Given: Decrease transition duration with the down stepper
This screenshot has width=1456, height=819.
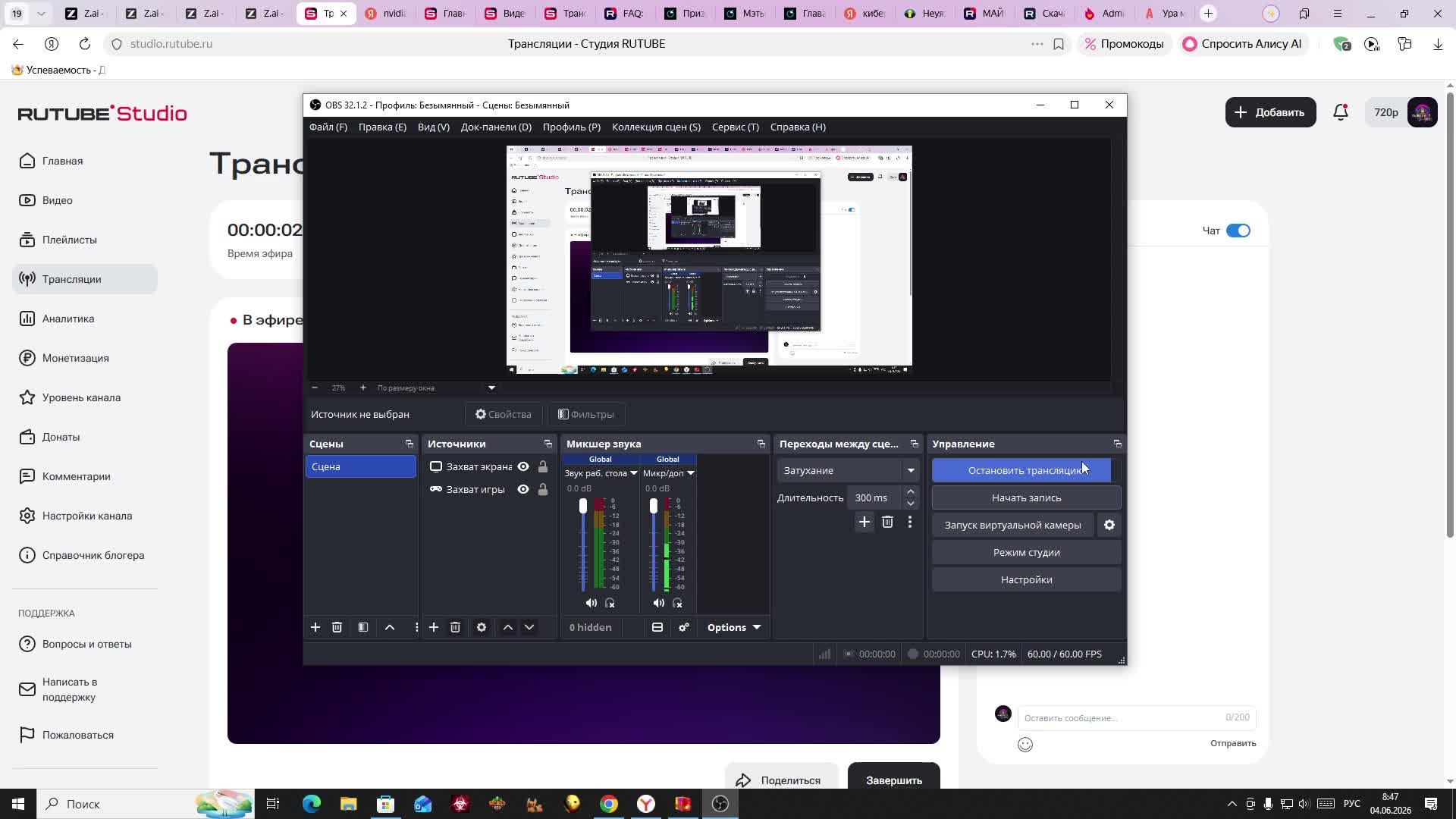Looking at the screenshot, I should pyautogui.click(x=911, y=504).
